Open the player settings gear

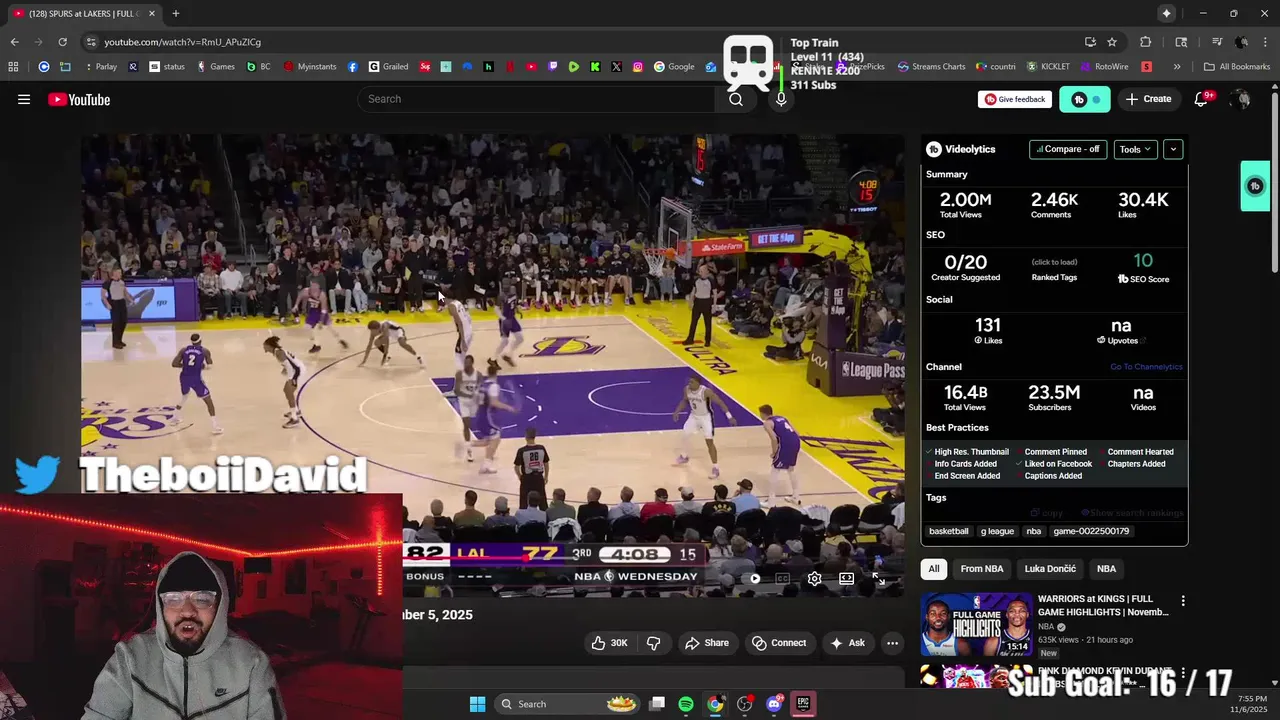point(815,578)
